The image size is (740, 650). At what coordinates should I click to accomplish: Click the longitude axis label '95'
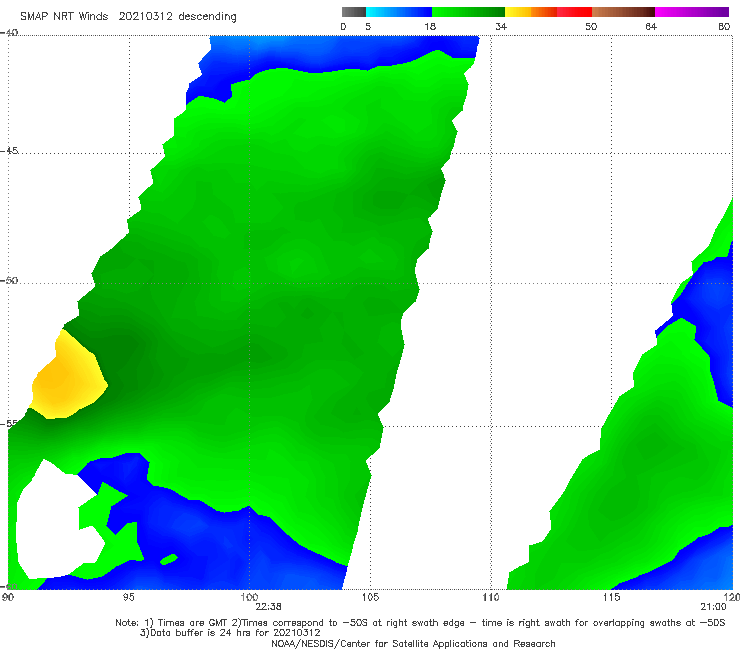click(128, 597)
